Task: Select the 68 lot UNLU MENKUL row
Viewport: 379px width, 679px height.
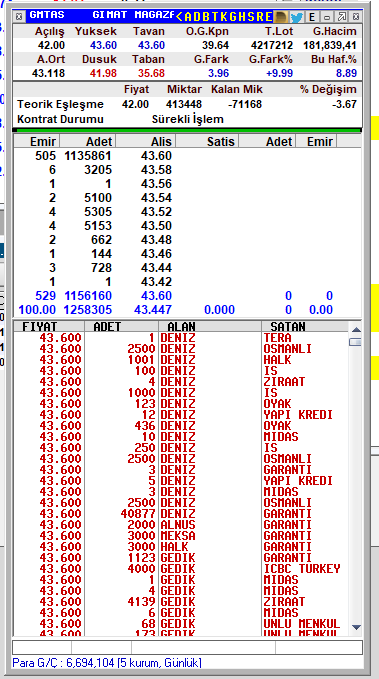Action: pyautogui.click(x=181, y=624)
